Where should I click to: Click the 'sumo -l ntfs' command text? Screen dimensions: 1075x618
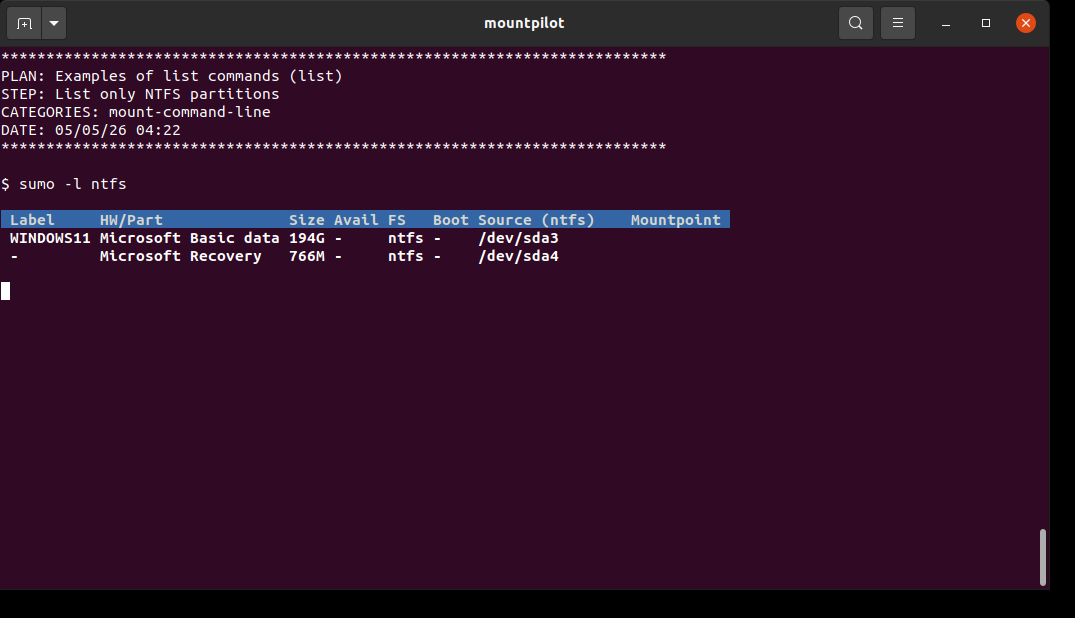(x=73, y=184)
